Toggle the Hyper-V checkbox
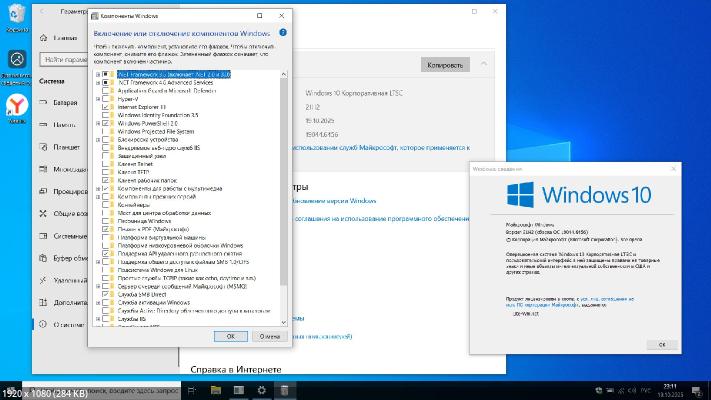Image resolution: width=711 pixels, height=400 pixels. pyautogui.click(x=106, y=98)
